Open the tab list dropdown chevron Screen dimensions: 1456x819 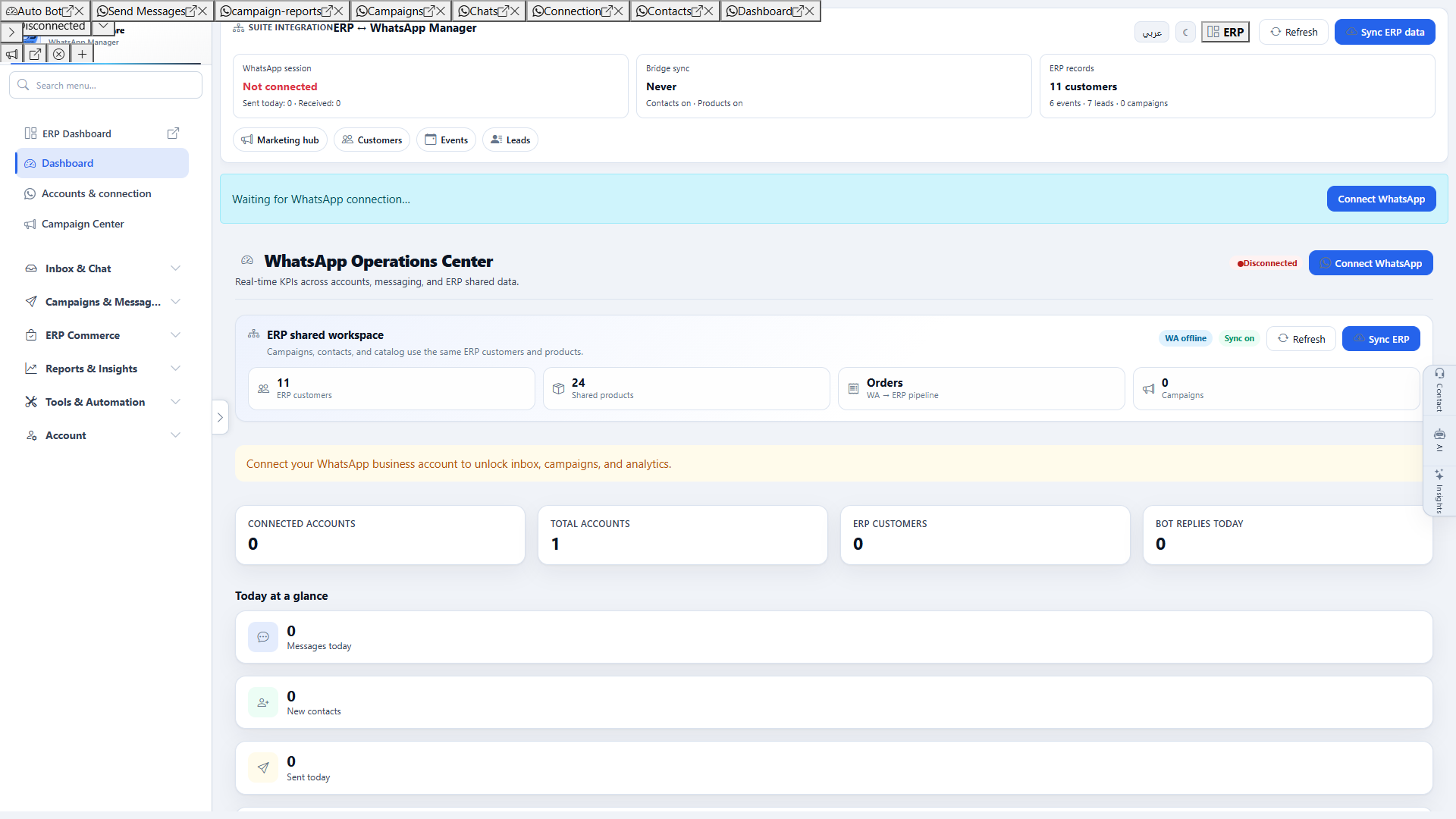point(103,27)
